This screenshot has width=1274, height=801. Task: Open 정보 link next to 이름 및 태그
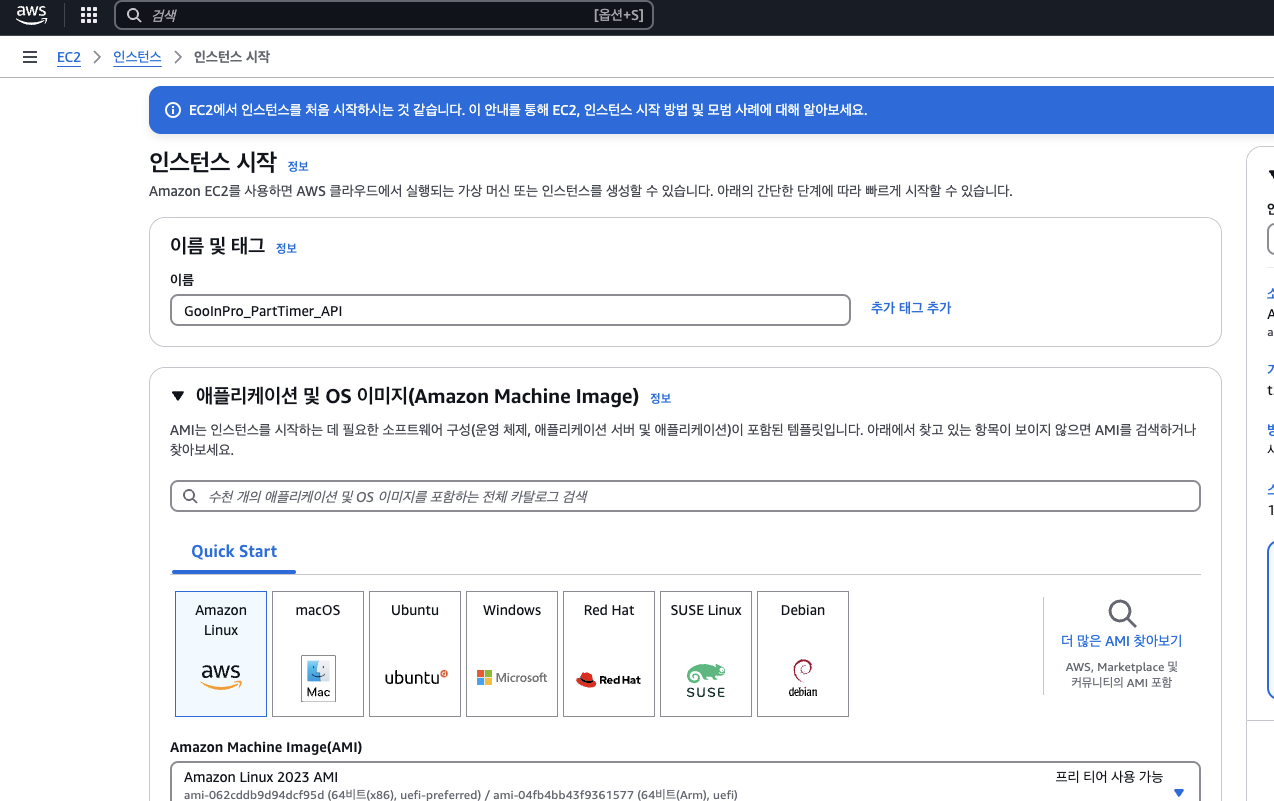click(286, 248)
